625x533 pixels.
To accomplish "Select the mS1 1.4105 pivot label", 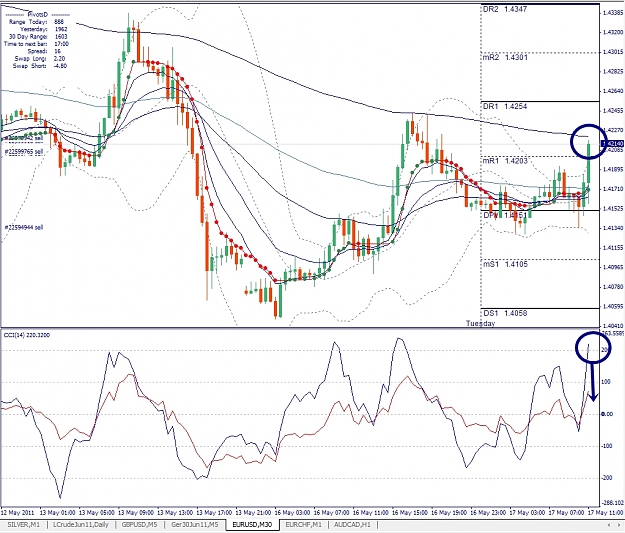I will tap(505, 264).
